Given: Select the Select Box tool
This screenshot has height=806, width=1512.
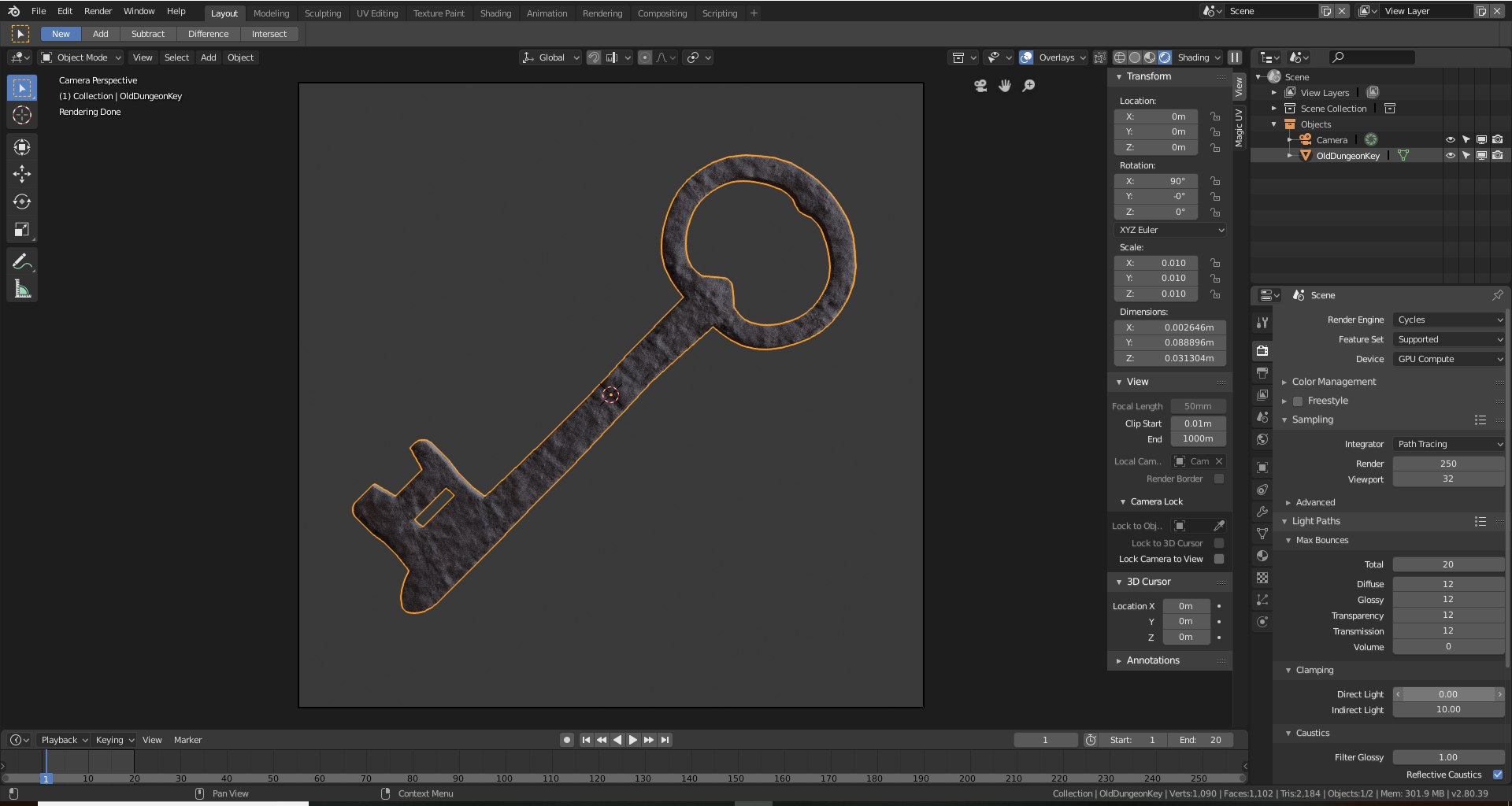Looking at the screenshot, I should pos(22,87).
